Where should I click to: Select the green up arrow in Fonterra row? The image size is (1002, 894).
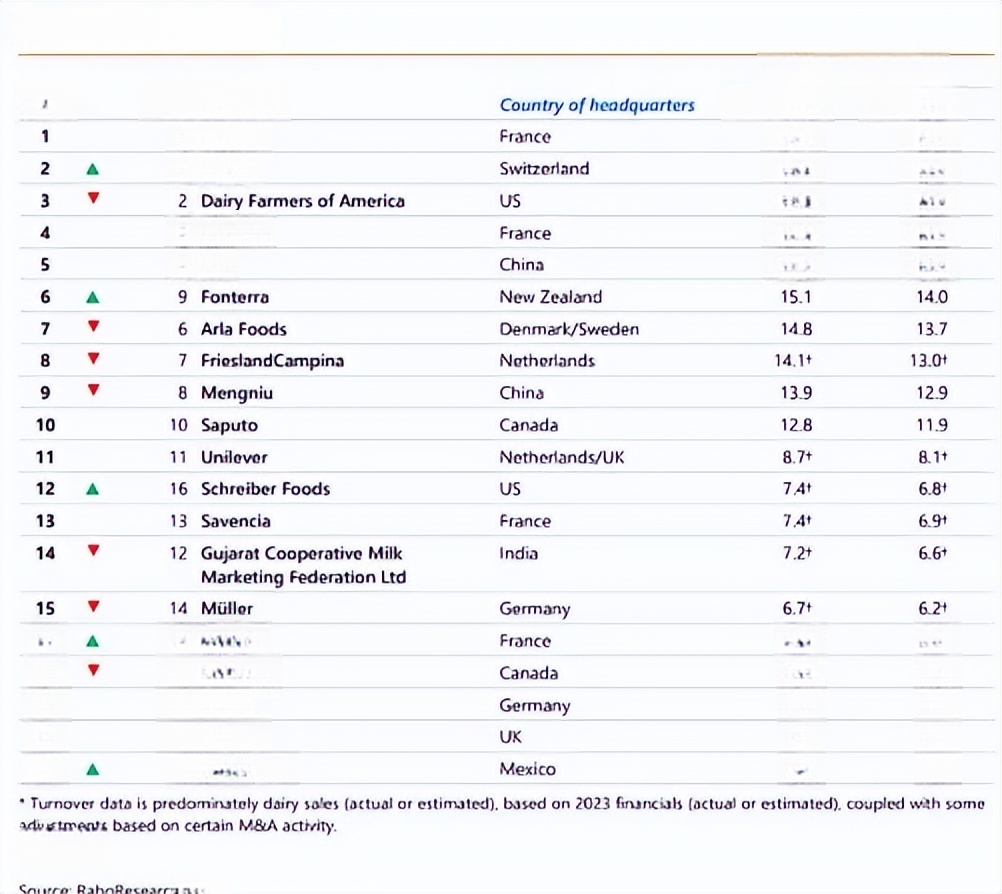[93, 297]
